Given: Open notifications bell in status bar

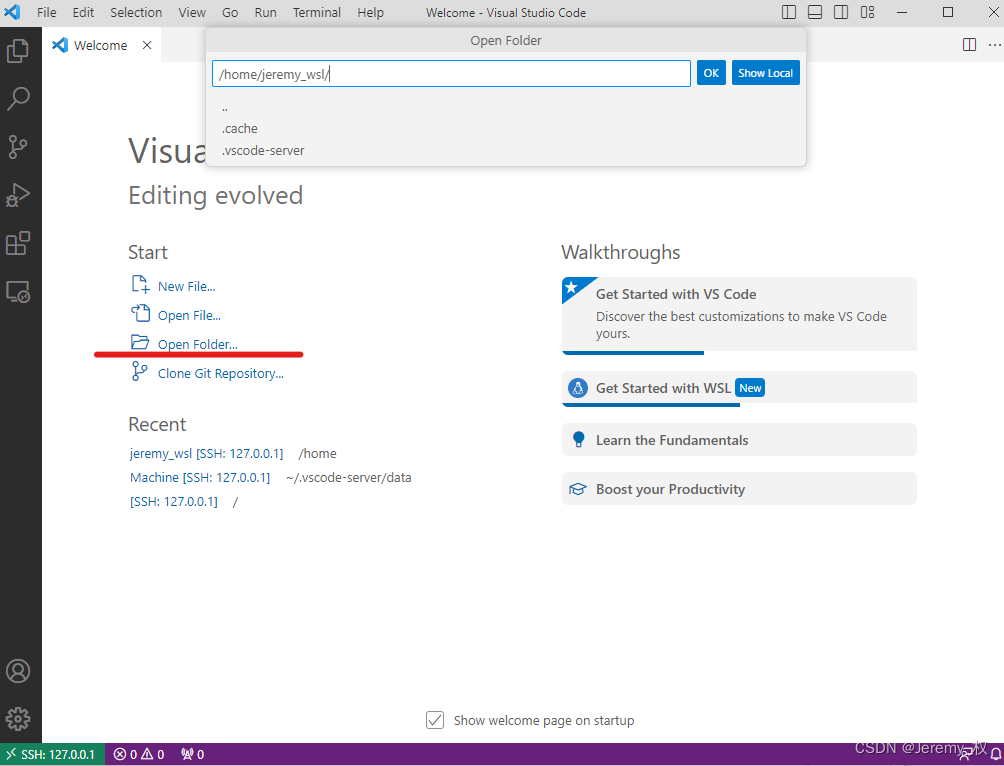Looking at the screenshot, I should coord(996,754).
